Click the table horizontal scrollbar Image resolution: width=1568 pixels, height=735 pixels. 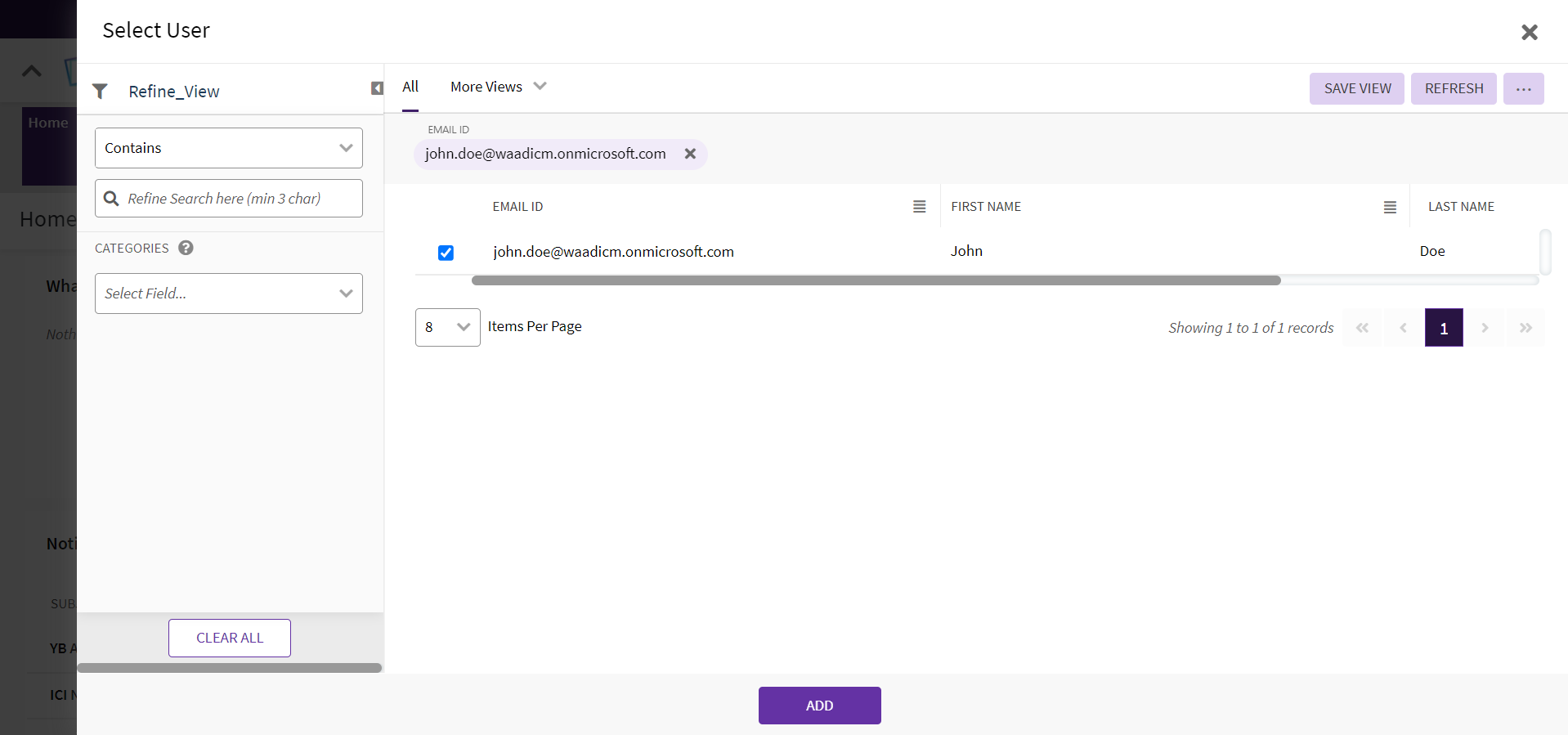click(876, 280)
